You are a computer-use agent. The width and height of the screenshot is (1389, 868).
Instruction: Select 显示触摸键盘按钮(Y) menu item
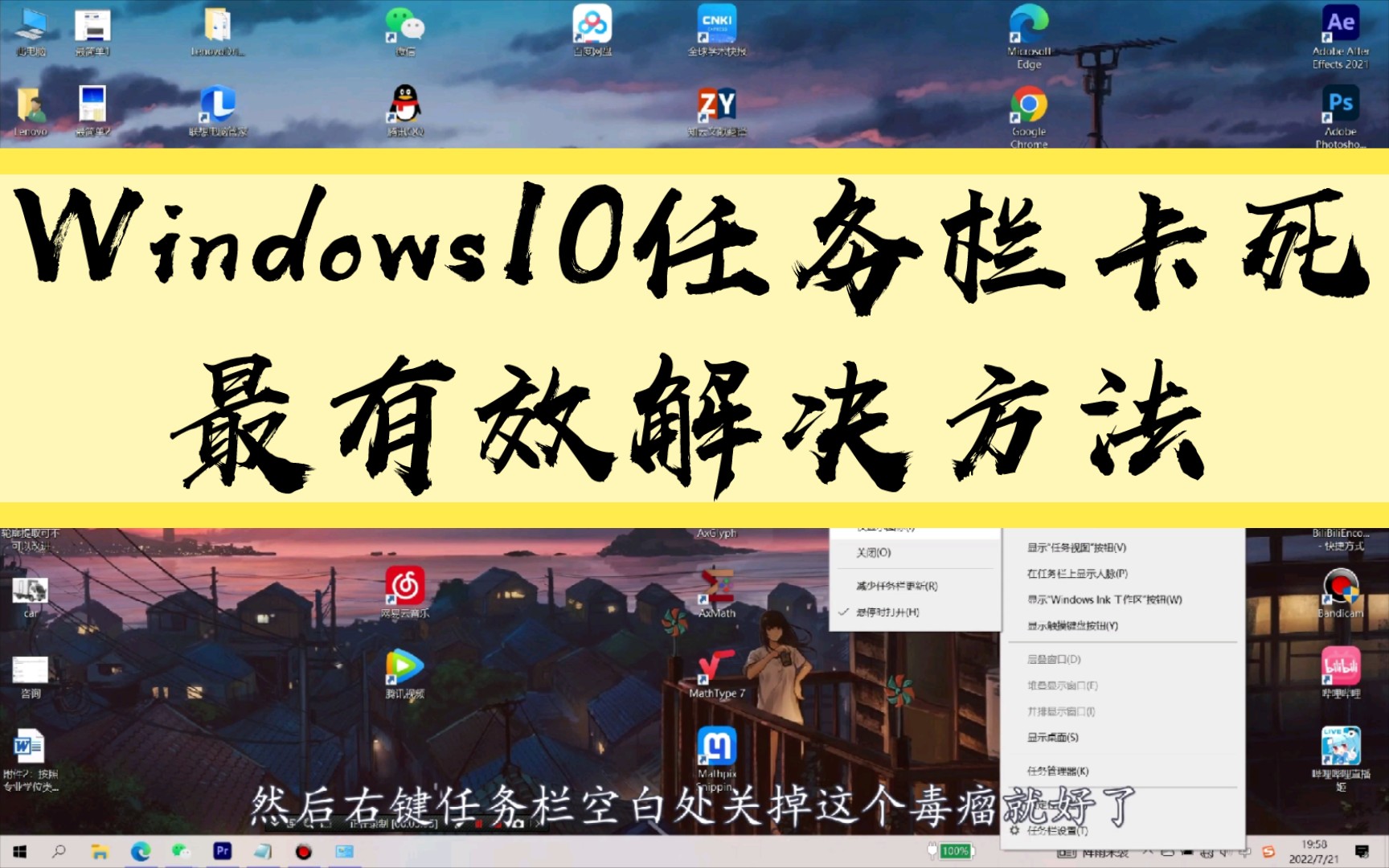click(x=1122, y=625)
